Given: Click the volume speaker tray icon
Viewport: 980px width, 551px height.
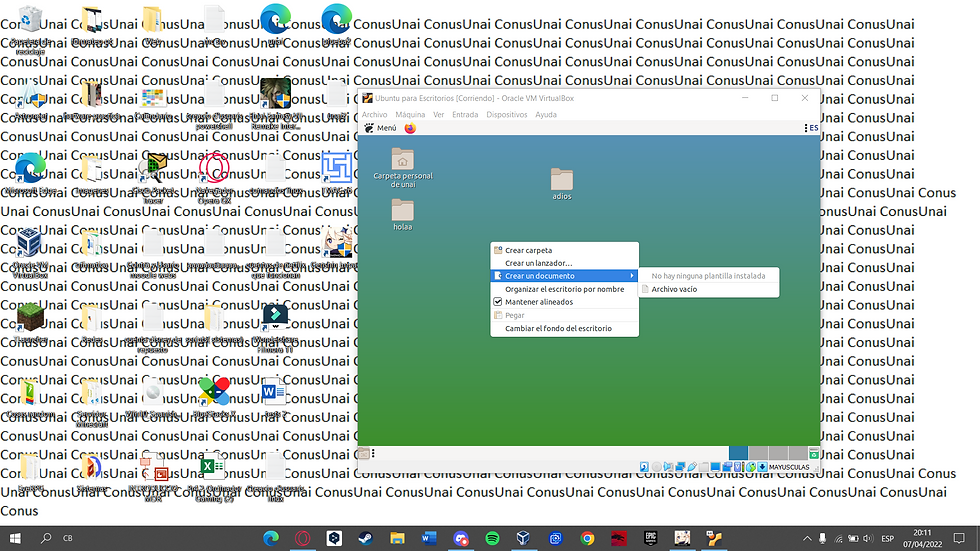Looking at the screenshot, I should (x=868, y=538).
